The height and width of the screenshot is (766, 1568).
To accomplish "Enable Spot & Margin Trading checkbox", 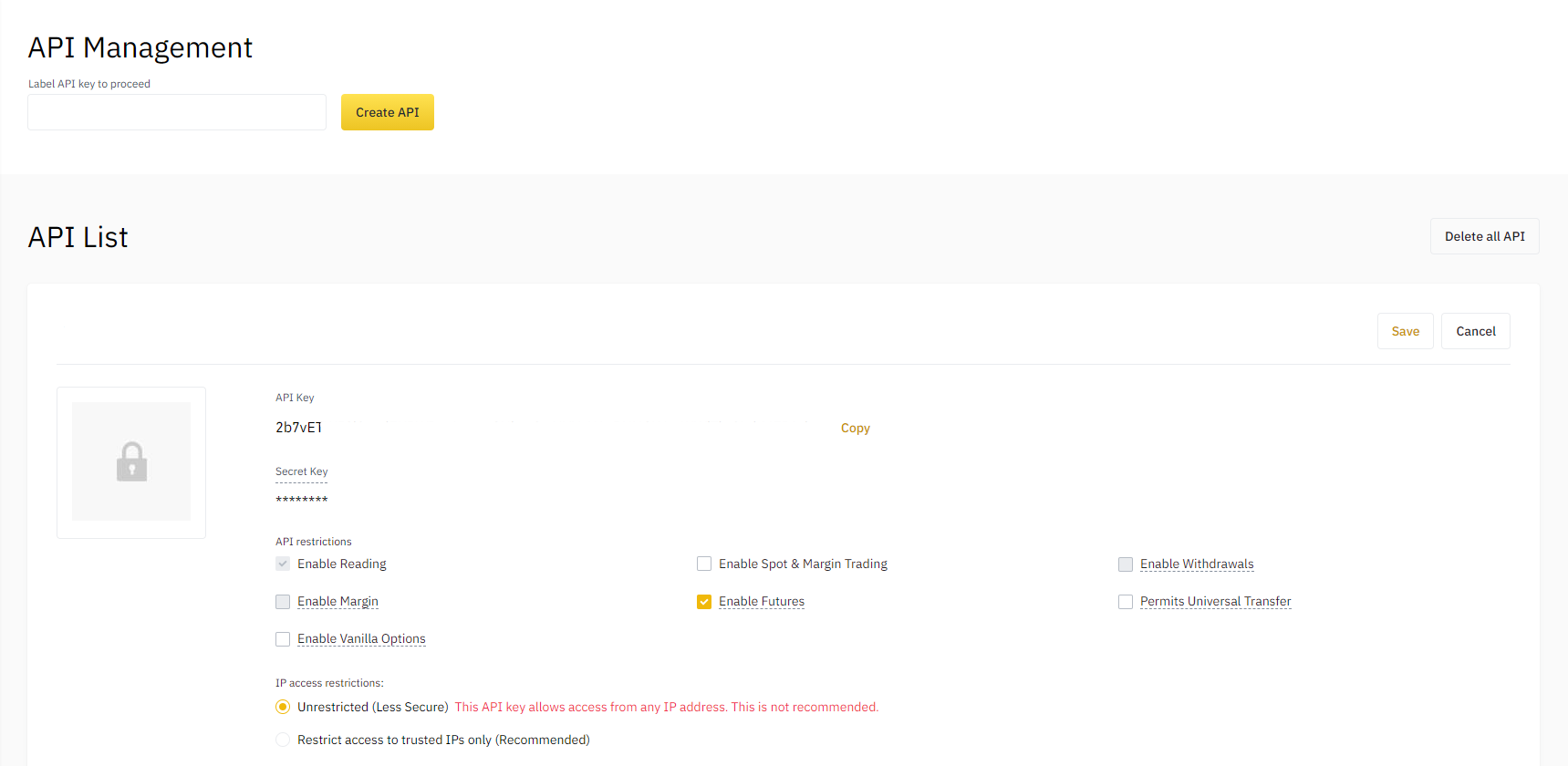I will (704, 564).
